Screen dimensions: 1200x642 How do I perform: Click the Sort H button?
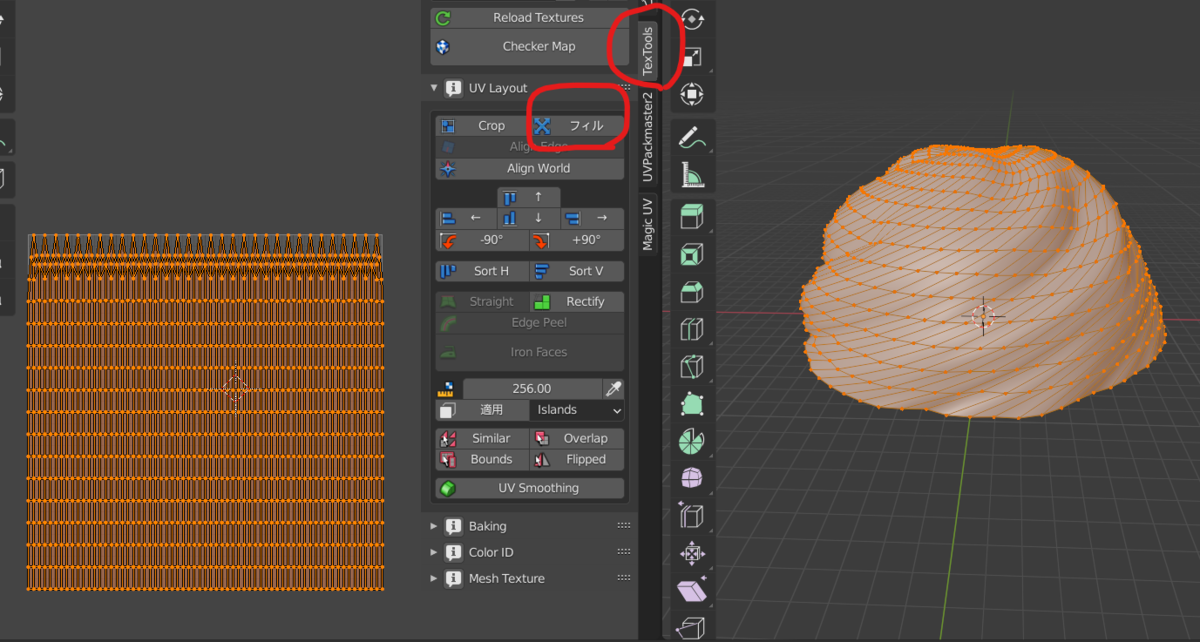coord(482,271)
